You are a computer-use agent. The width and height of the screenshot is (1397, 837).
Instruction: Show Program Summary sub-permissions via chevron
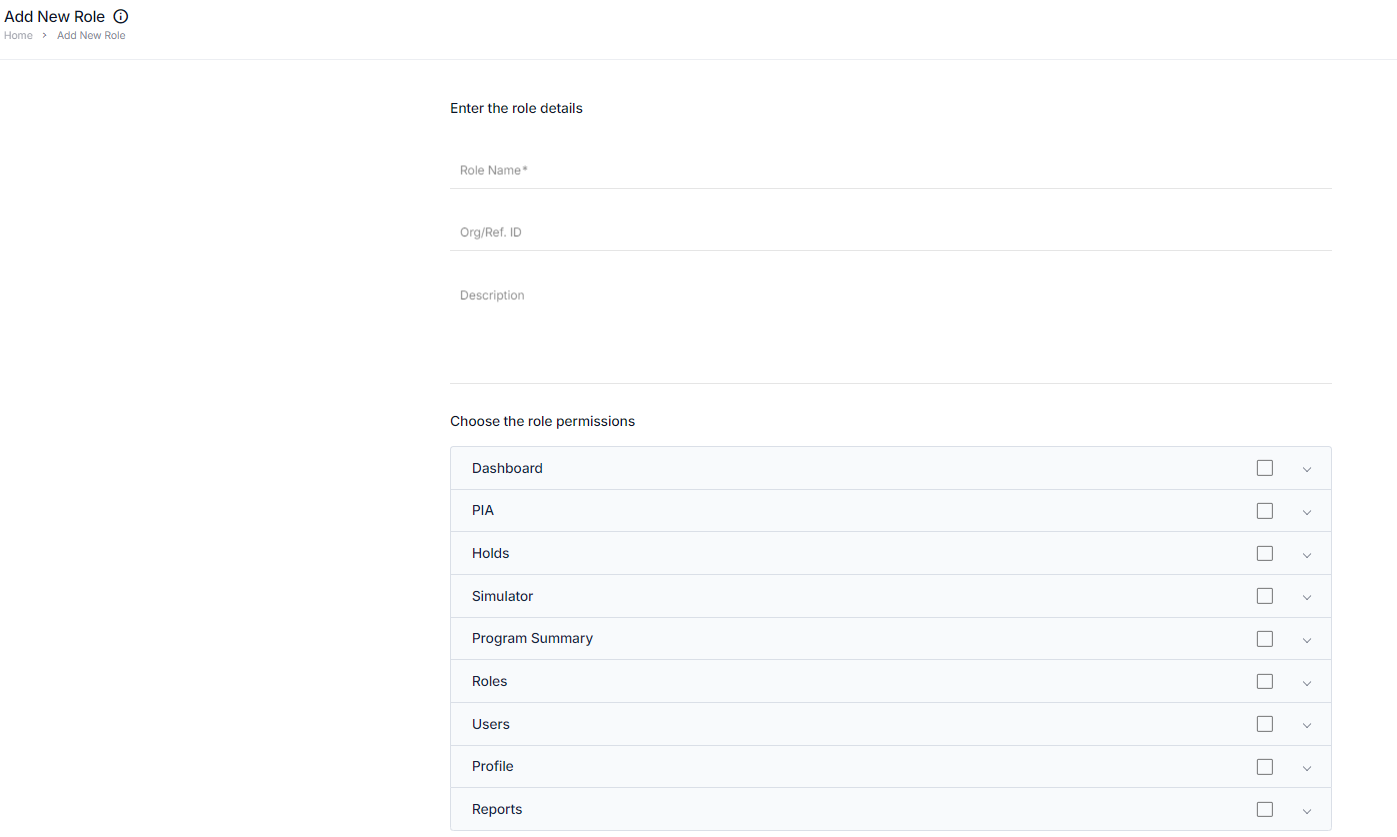(x=1307, y=640)
